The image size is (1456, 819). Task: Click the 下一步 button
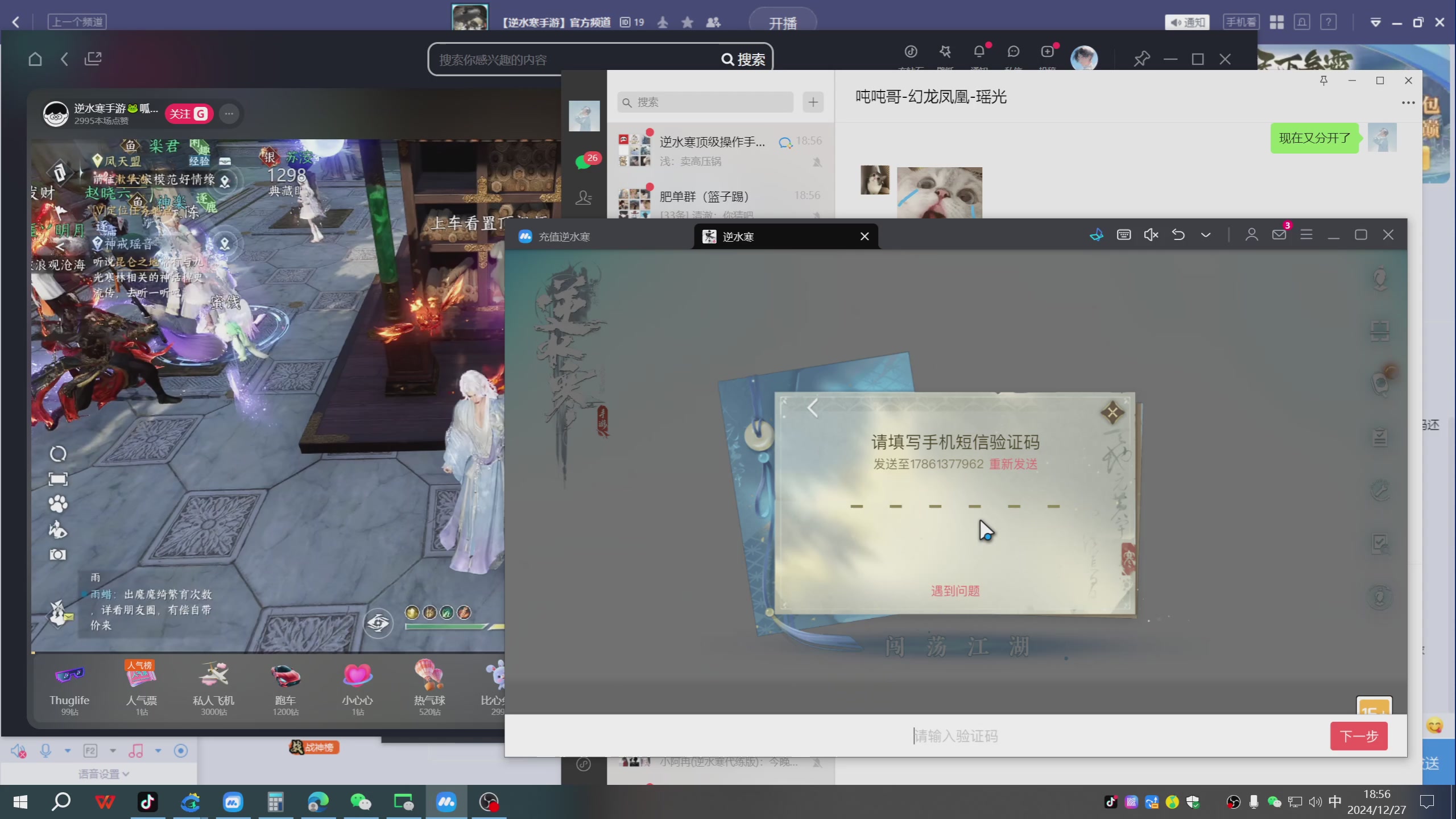coord(1359,736)
